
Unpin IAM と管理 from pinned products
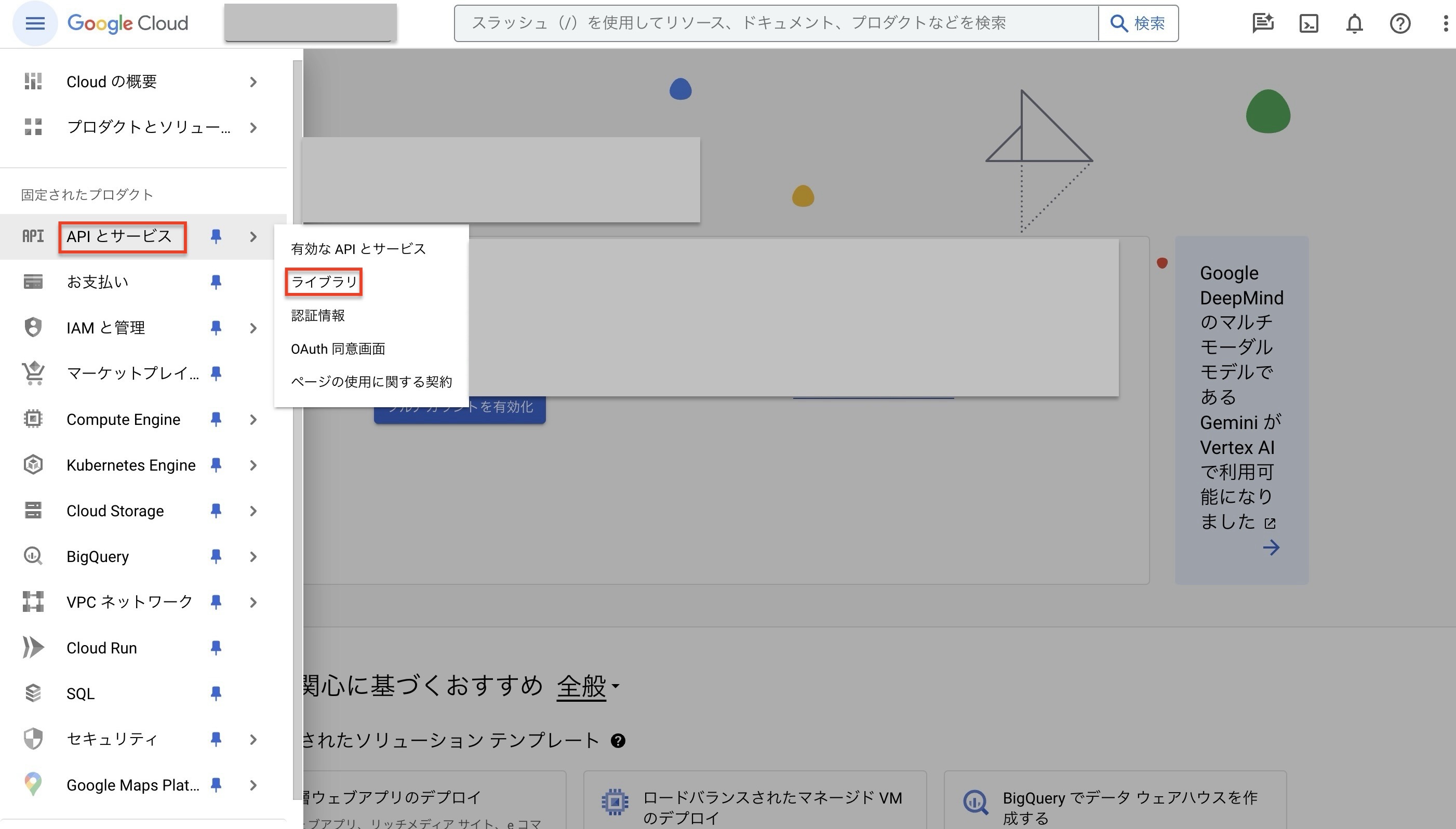click(216, 327)
